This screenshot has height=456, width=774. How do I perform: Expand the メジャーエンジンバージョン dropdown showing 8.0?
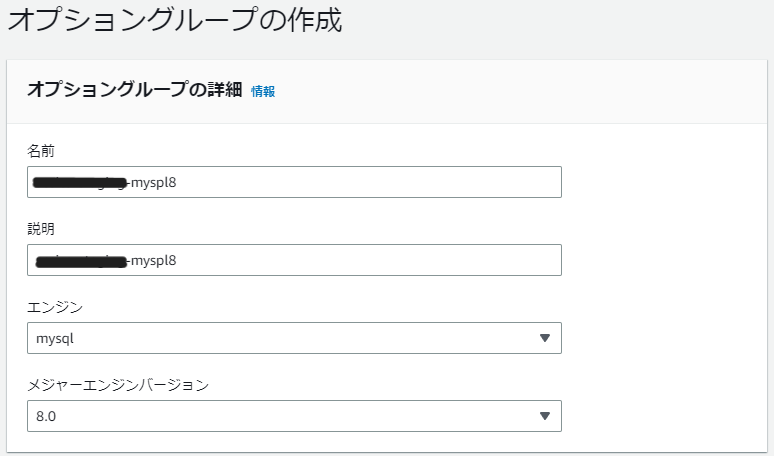(294, 416)
